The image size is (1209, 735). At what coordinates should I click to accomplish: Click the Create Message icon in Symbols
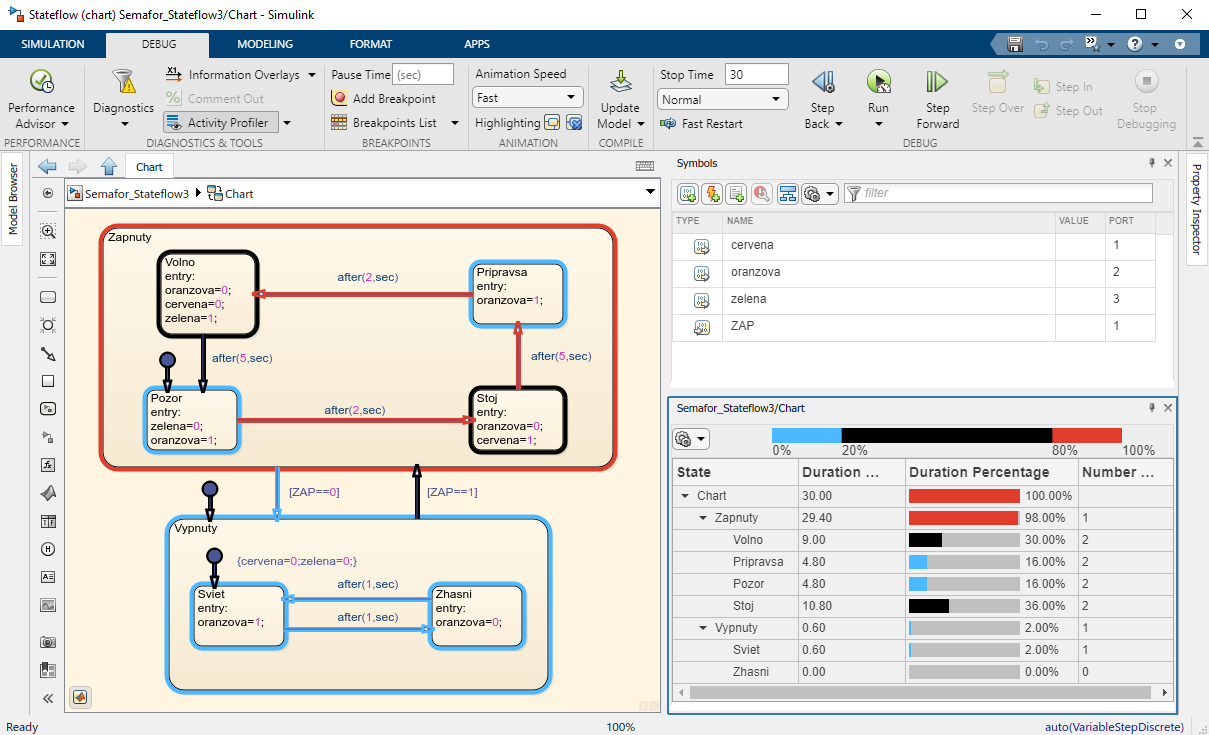coord(736,193)
